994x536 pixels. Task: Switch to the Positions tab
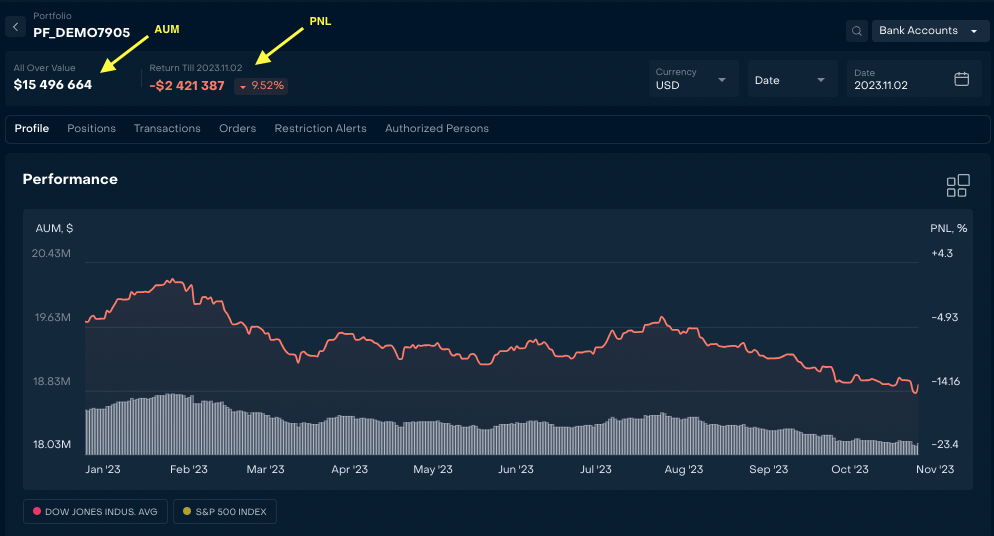coord(91,129)
